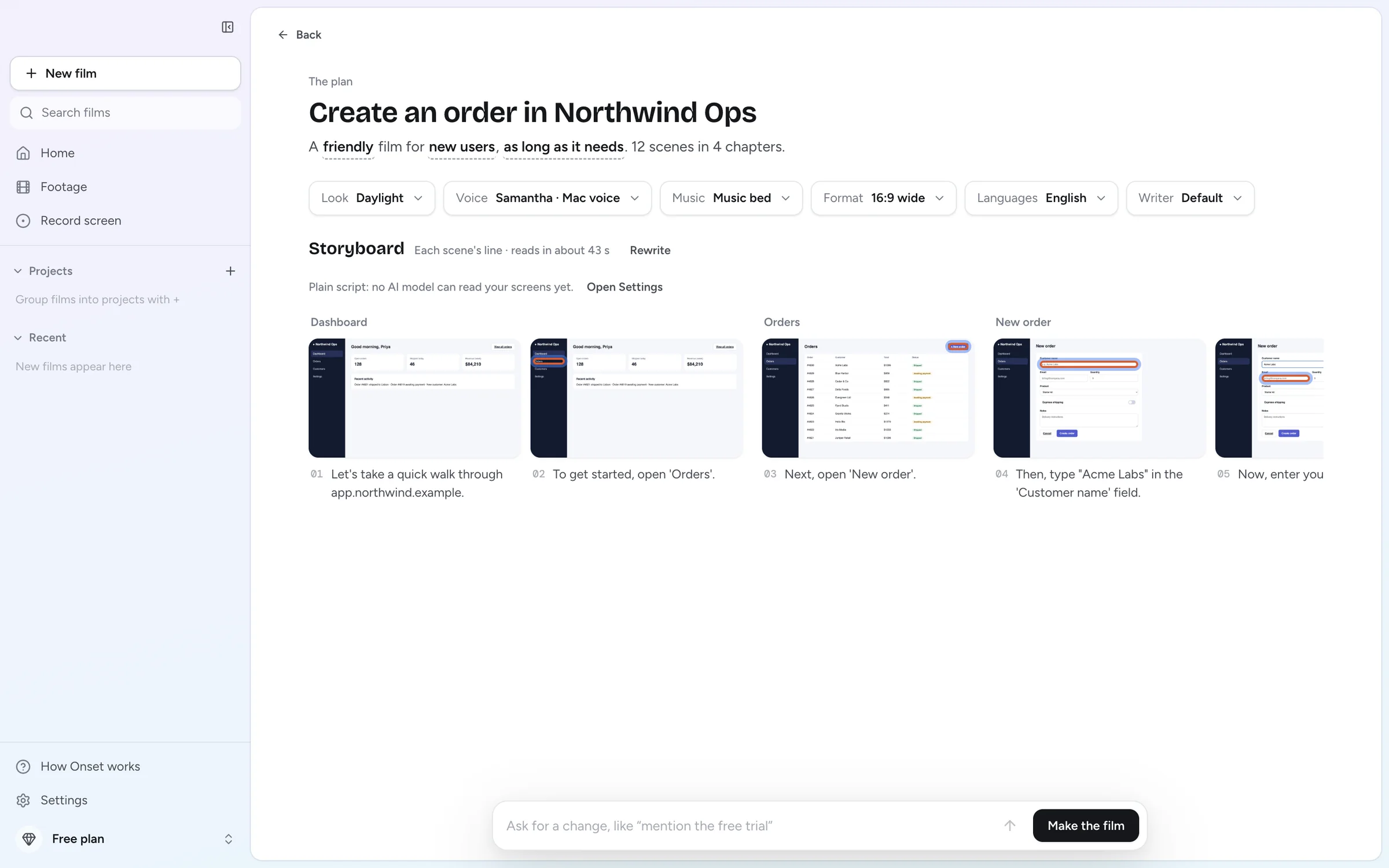
Task: Open the Voice Samantha dropdown
Action: [x=547, y=198]
